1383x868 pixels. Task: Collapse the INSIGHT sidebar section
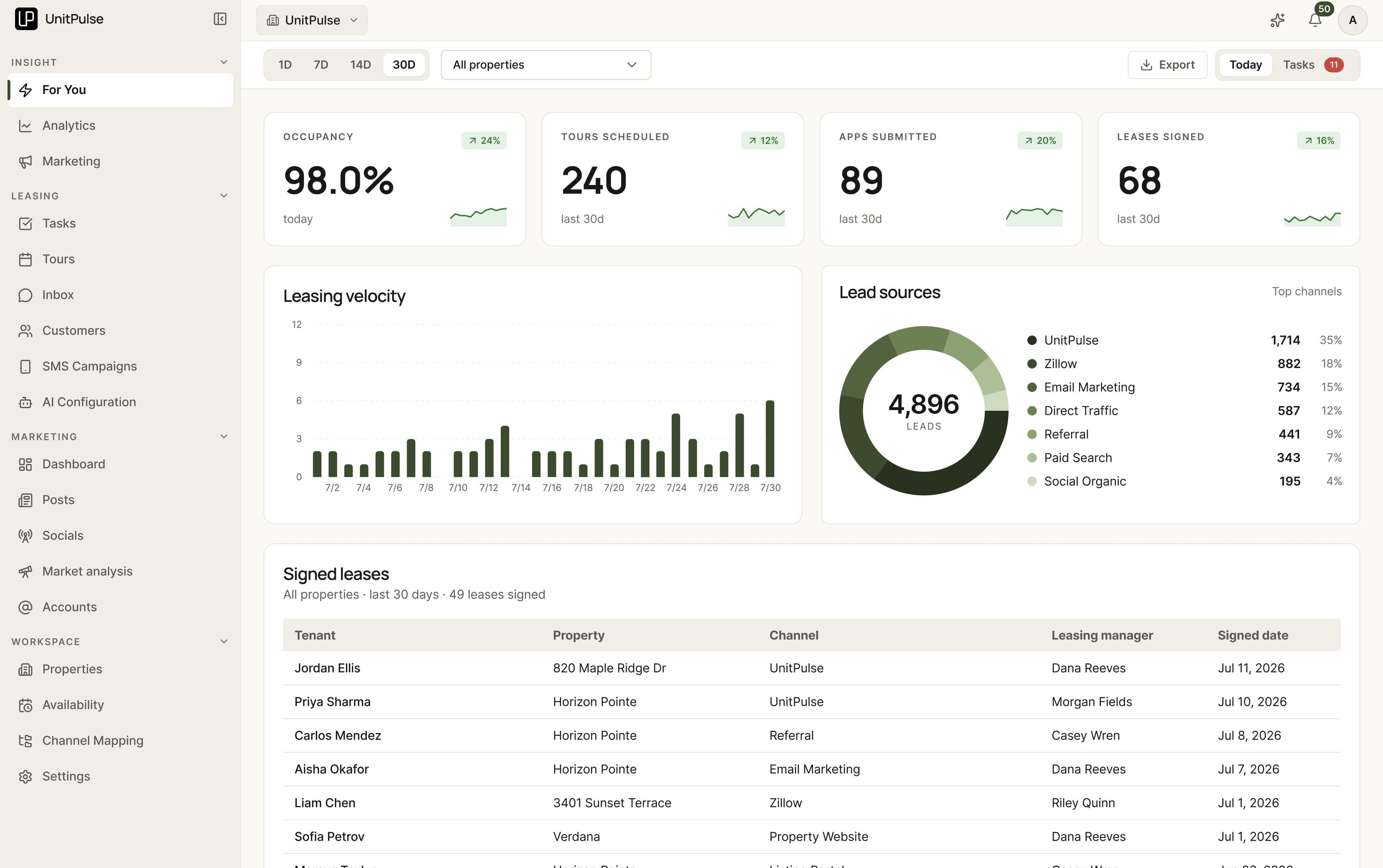point(224,62)
